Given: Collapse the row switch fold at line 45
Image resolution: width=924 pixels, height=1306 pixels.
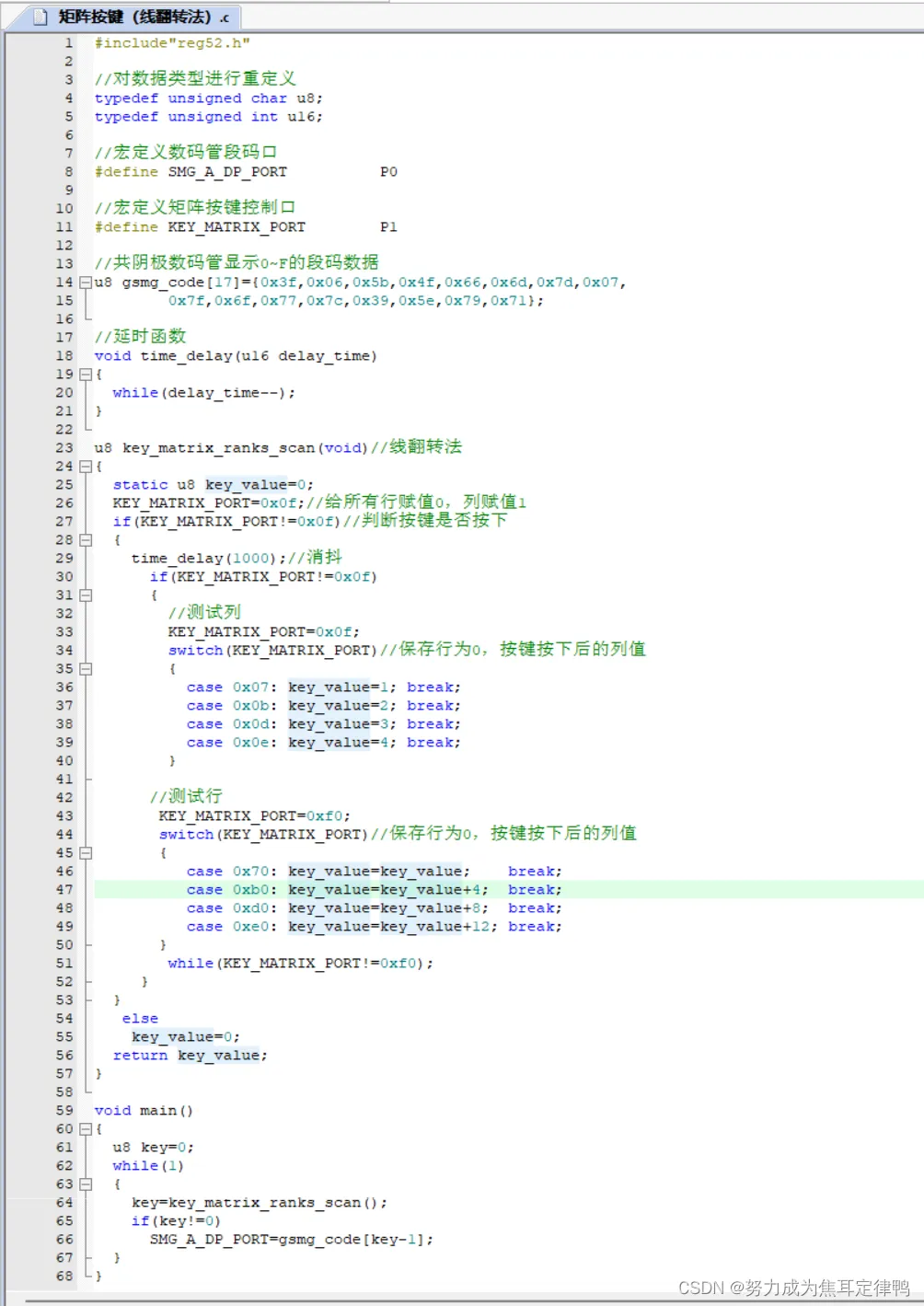Looking at the screenshot, I should click(x=86, y=853).
